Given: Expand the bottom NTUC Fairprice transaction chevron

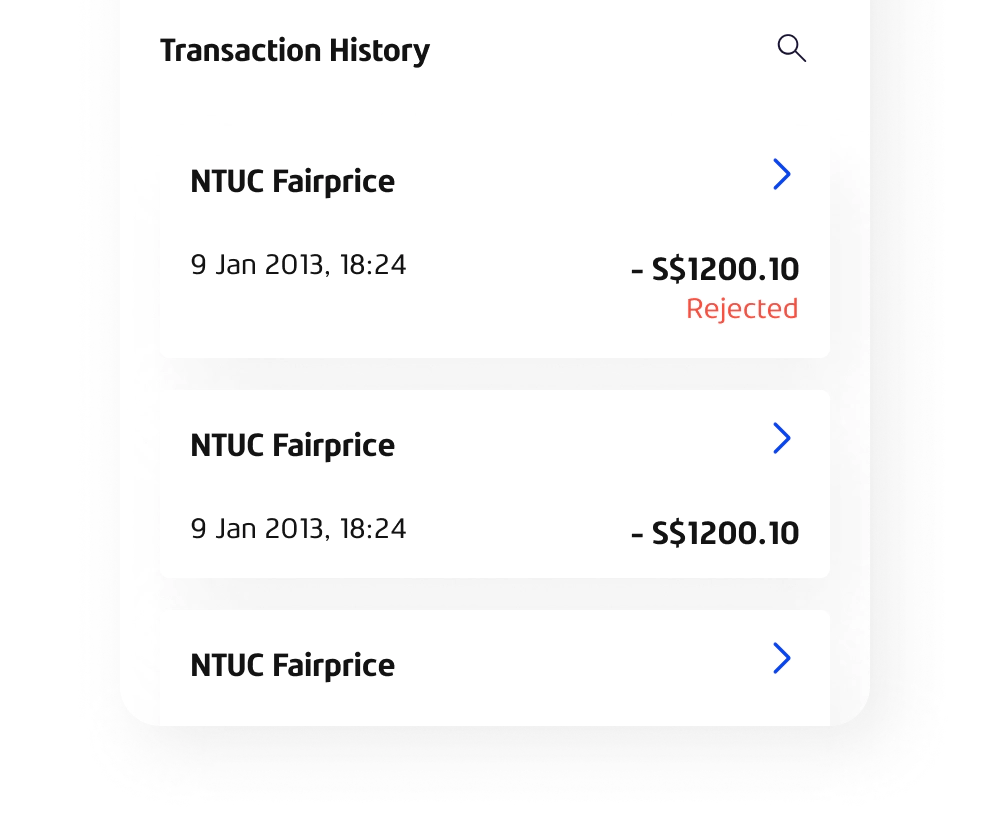Looking at the screenshot, I should point(782,658).
